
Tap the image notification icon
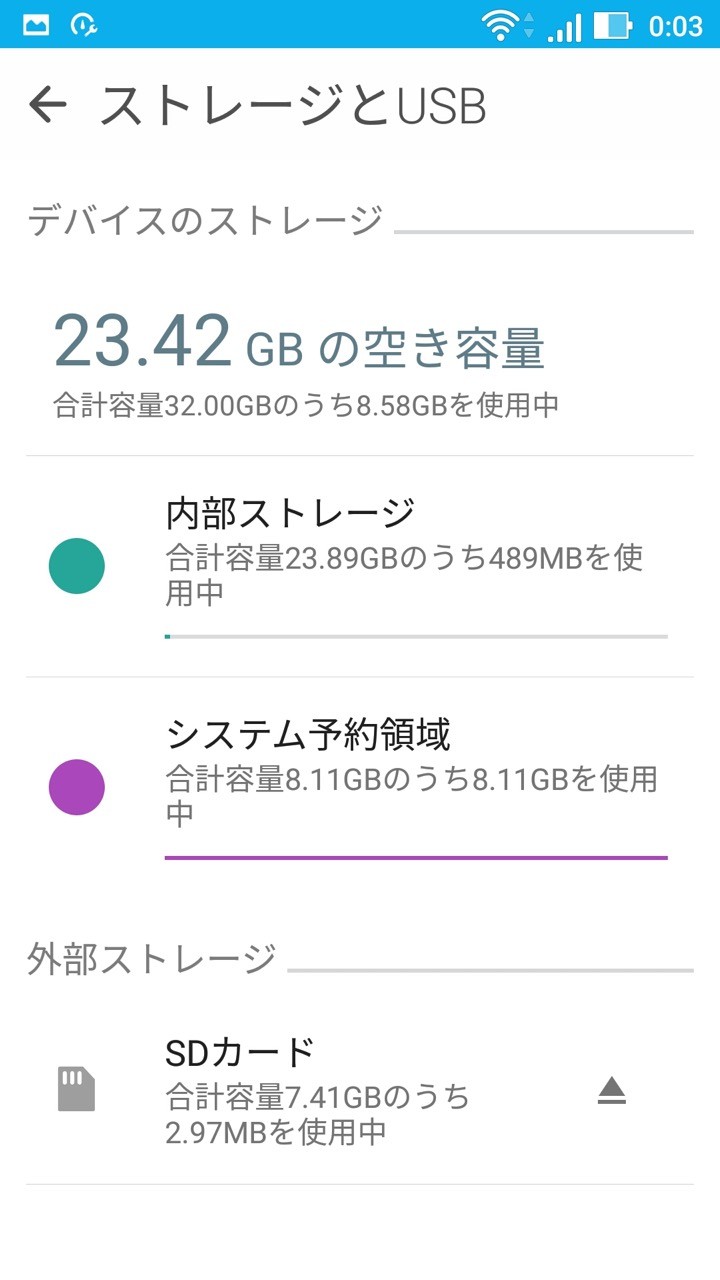(x=36, y=25)
